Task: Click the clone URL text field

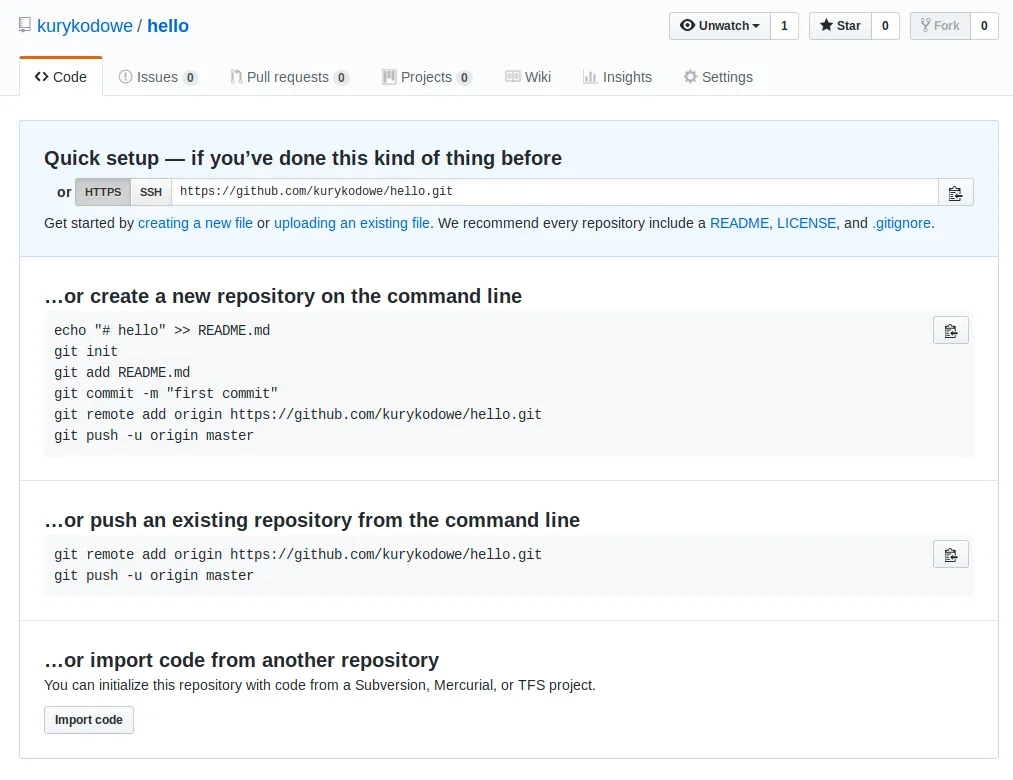Action: [x=554, y=192]
